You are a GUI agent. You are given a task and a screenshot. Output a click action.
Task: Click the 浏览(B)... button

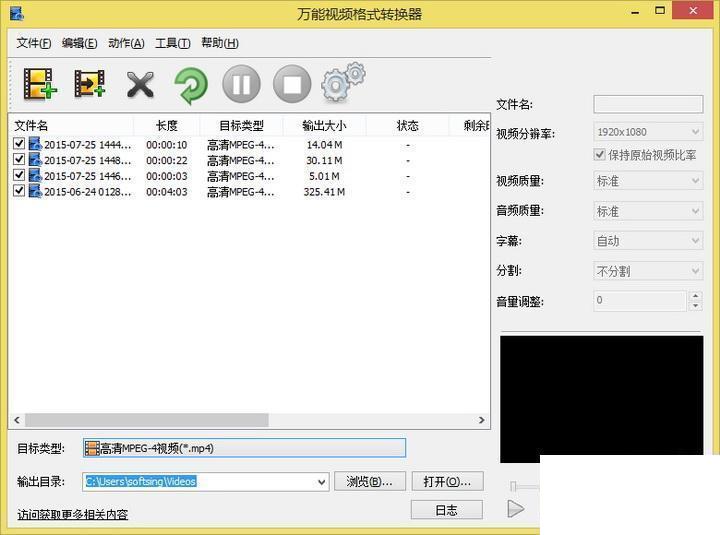point(370,482)
